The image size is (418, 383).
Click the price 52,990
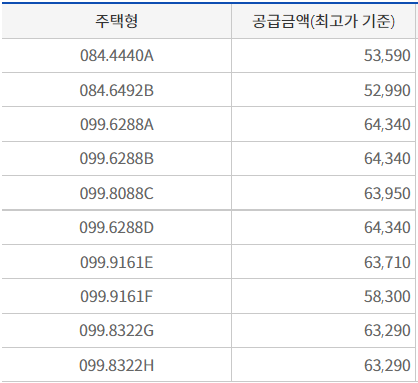pos(387,90)
